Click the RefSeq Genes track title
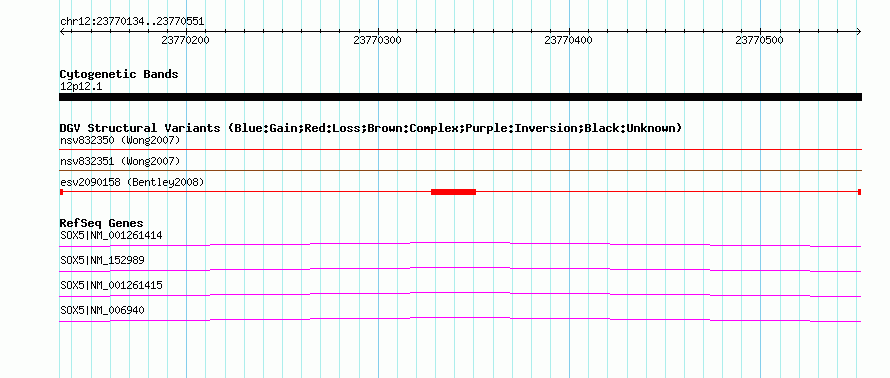 (102, 223)
